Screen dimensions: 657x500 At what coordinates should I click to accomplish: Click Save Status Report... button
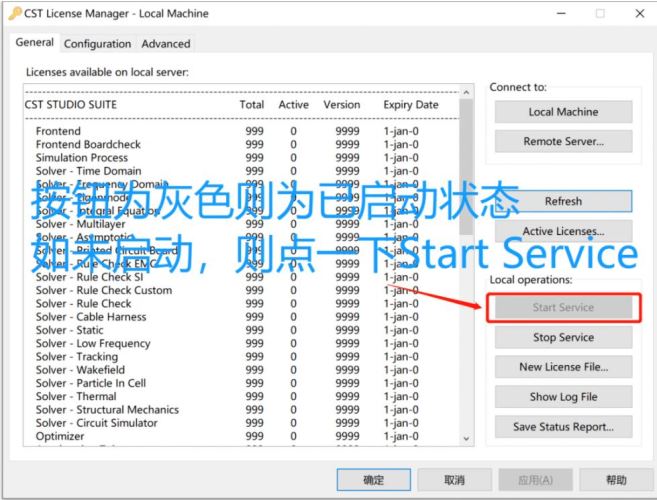563,427
